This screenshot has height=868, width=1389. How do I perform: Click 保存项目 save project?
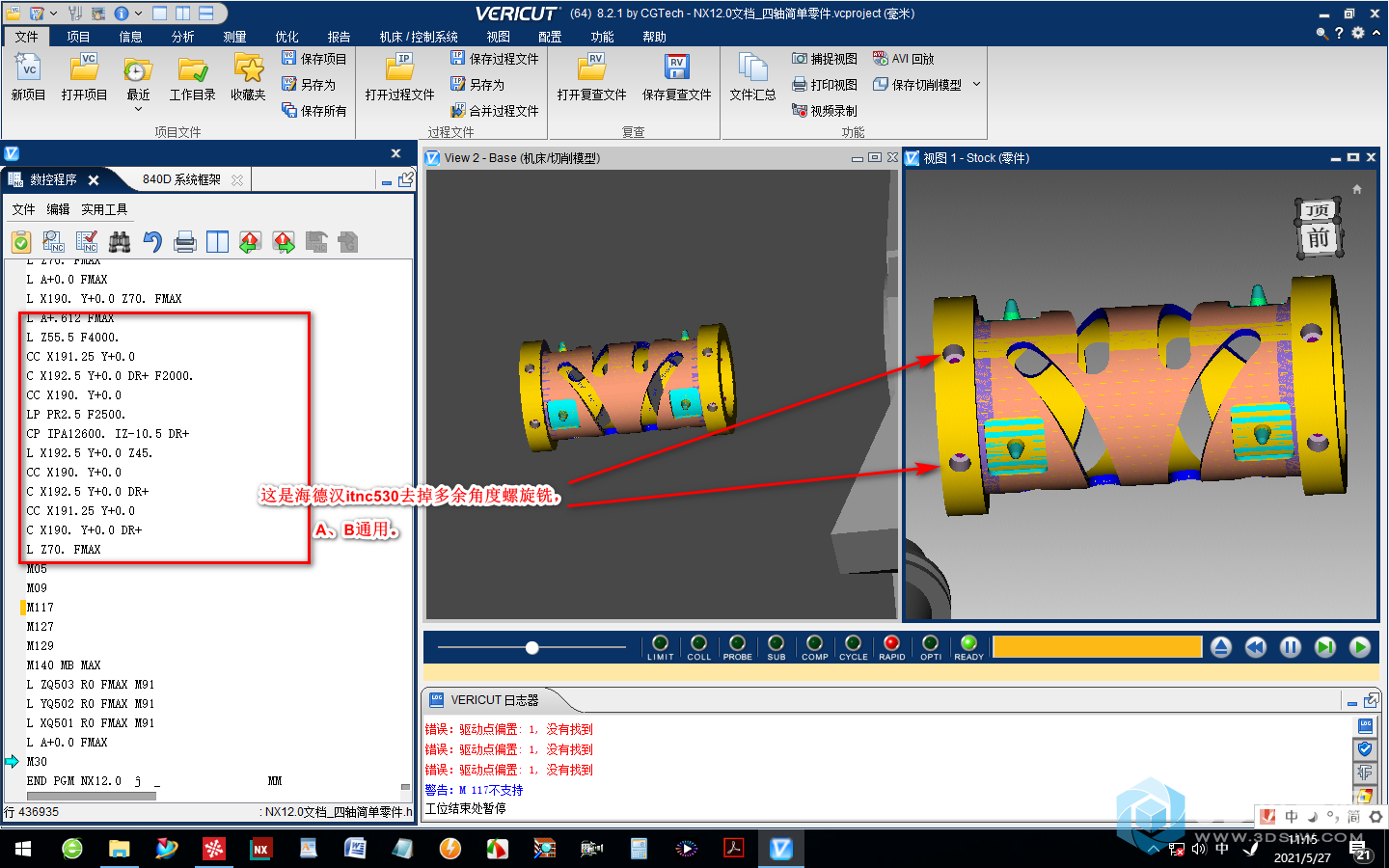[313, 59]
